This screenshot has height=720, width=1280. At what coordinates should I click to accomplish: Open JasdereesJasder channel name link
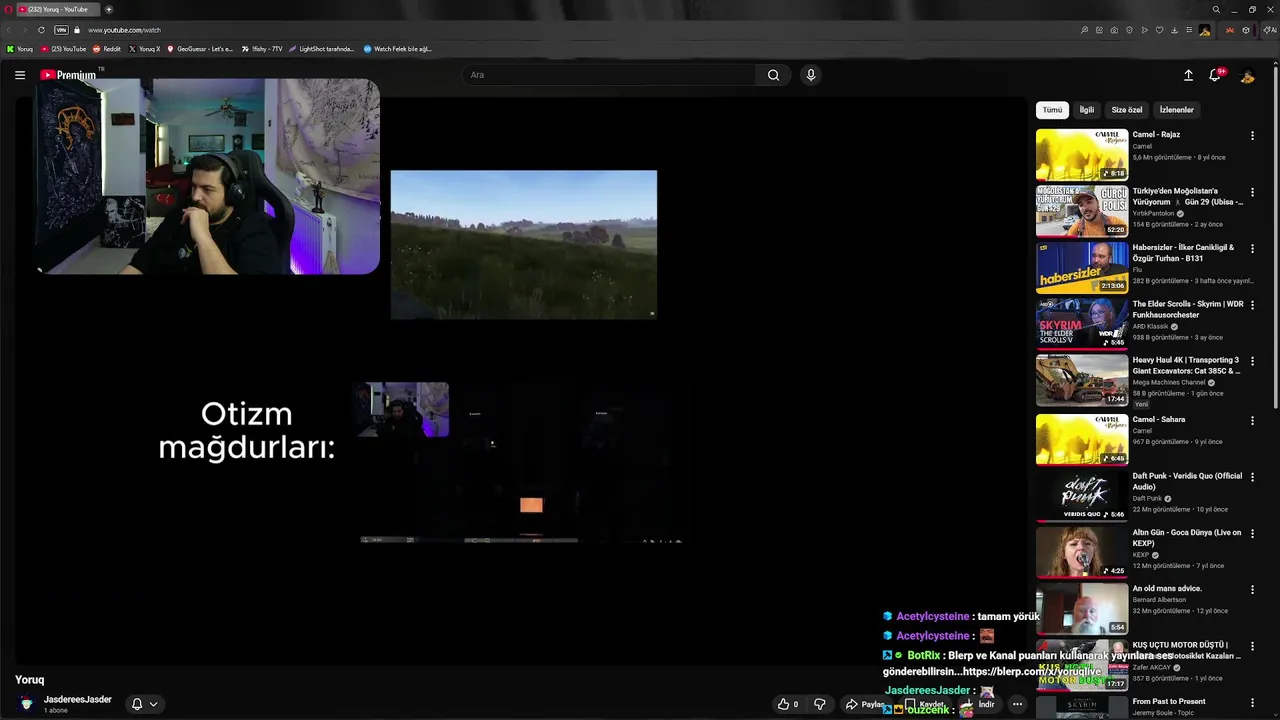(x=78, y=700)
